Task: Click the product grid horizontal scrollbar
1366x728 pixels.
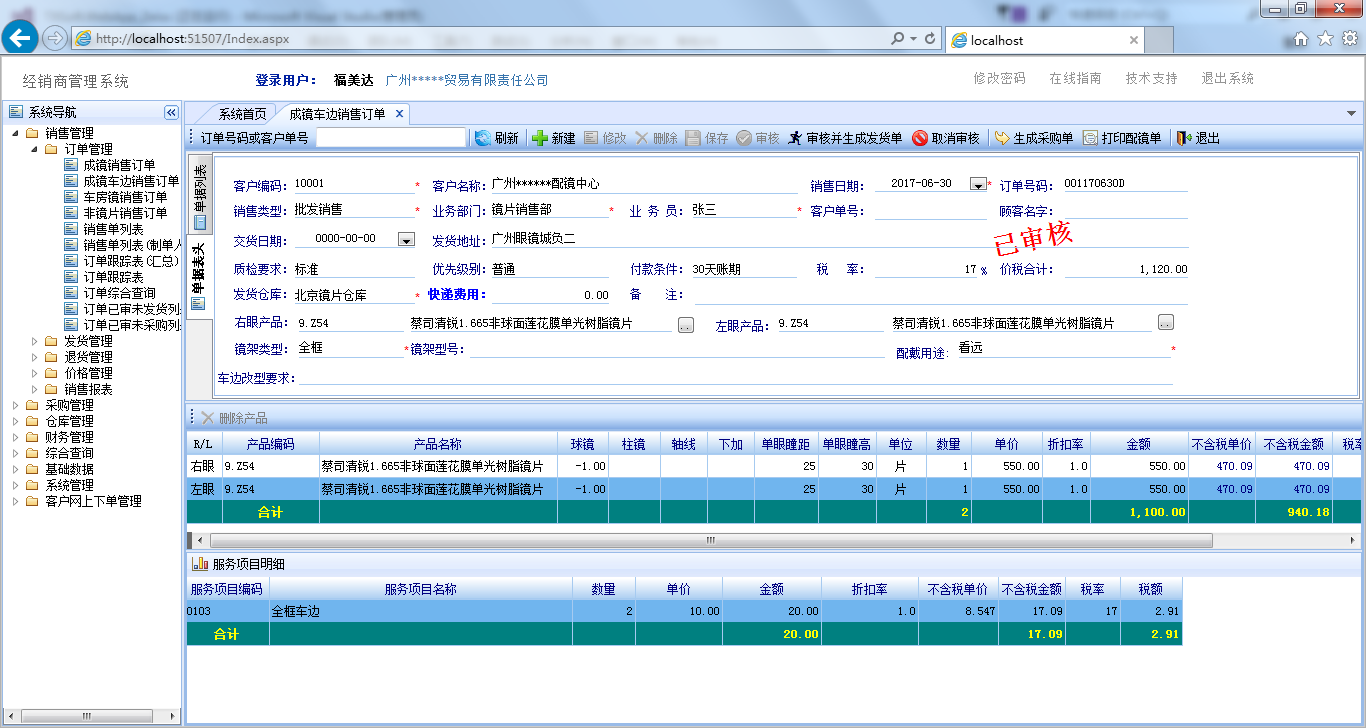Action: (x=711, y=540)
